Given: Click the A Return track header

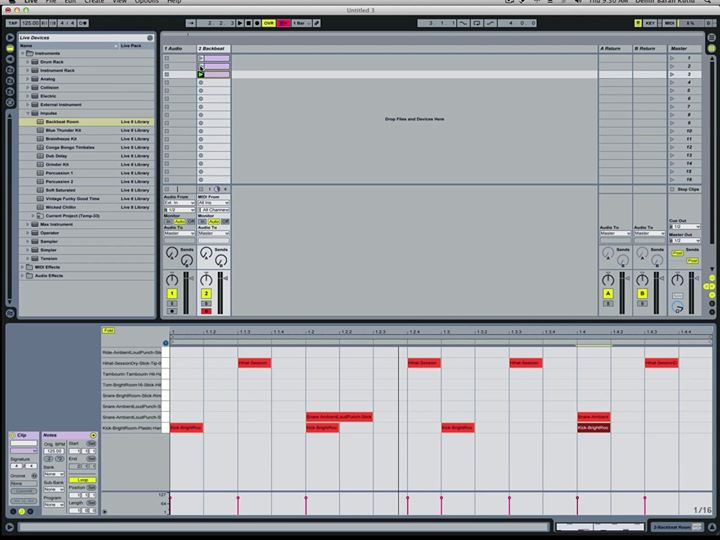Looking at the screenshot, I should (x=615, y=48).
